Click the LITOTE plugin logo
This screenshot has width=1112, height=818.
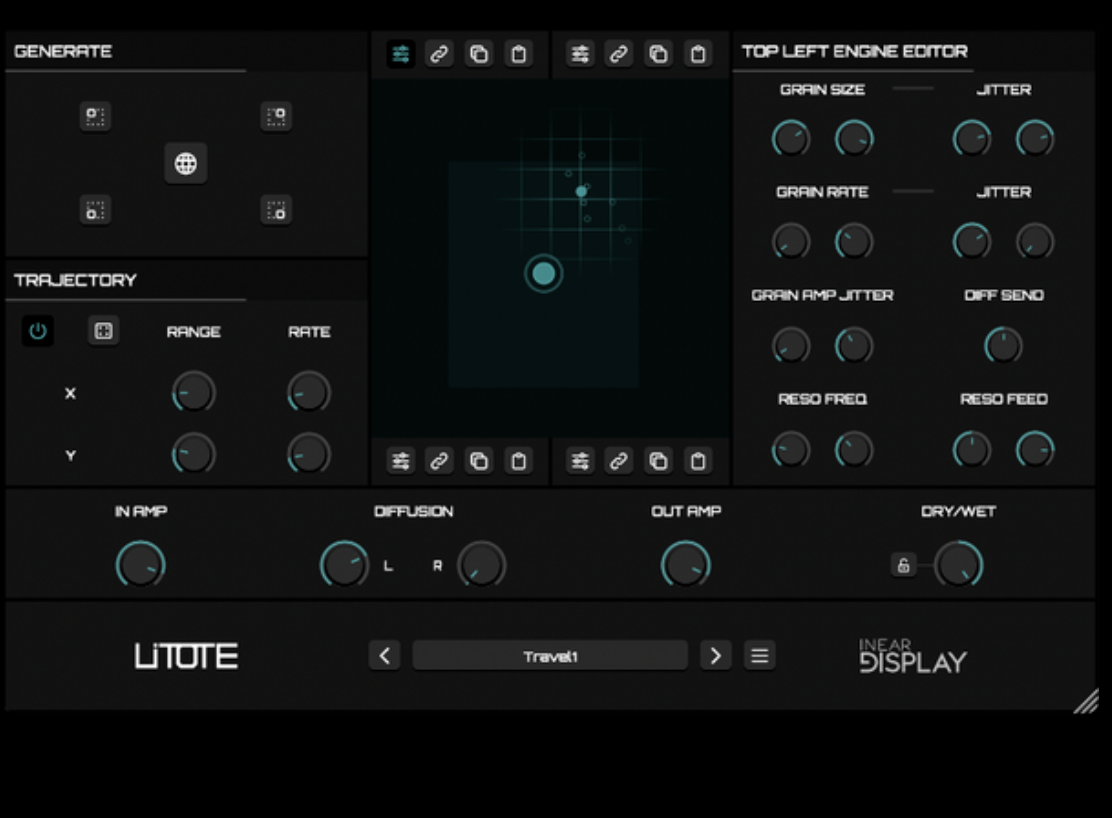click(x=187, y=656)
